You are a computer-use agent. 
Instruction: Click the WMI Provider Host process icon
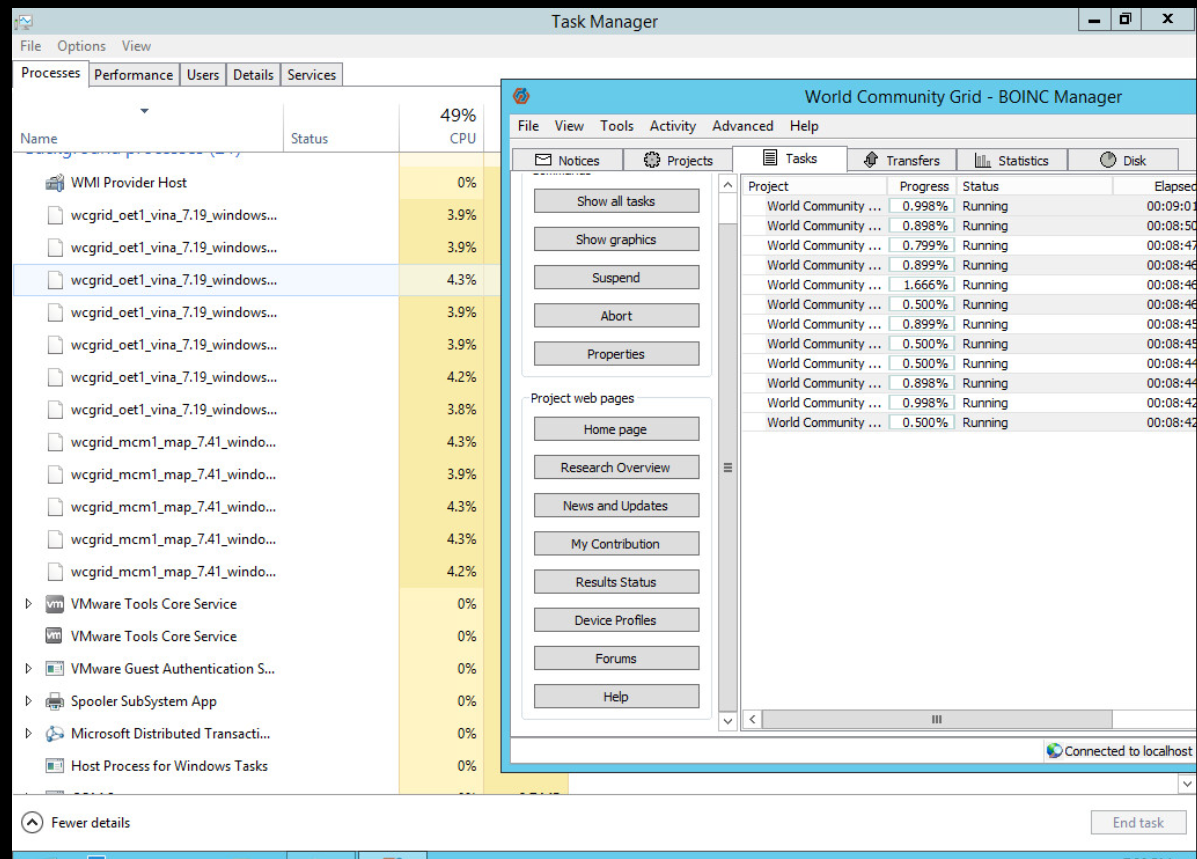pos(54,182)
